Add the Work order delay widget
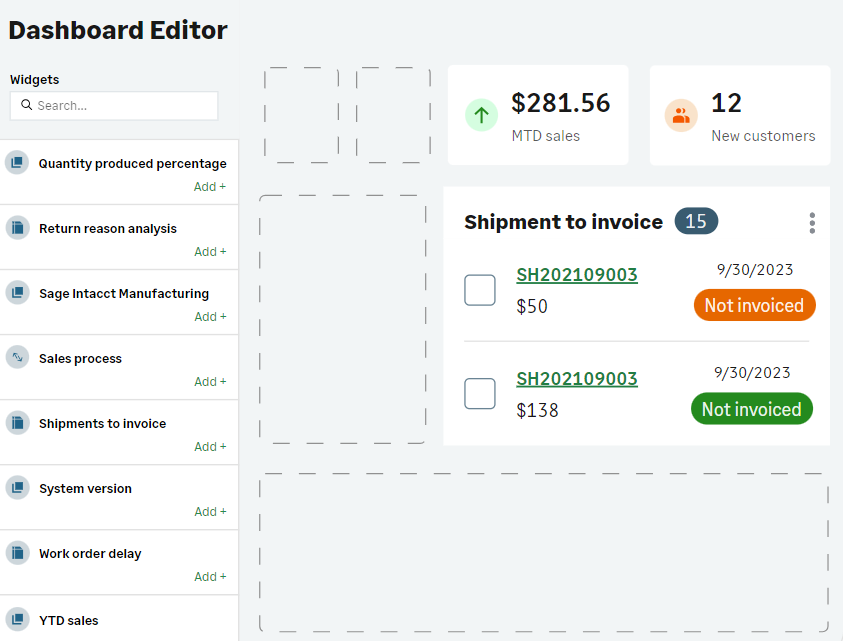 (209, 576)
